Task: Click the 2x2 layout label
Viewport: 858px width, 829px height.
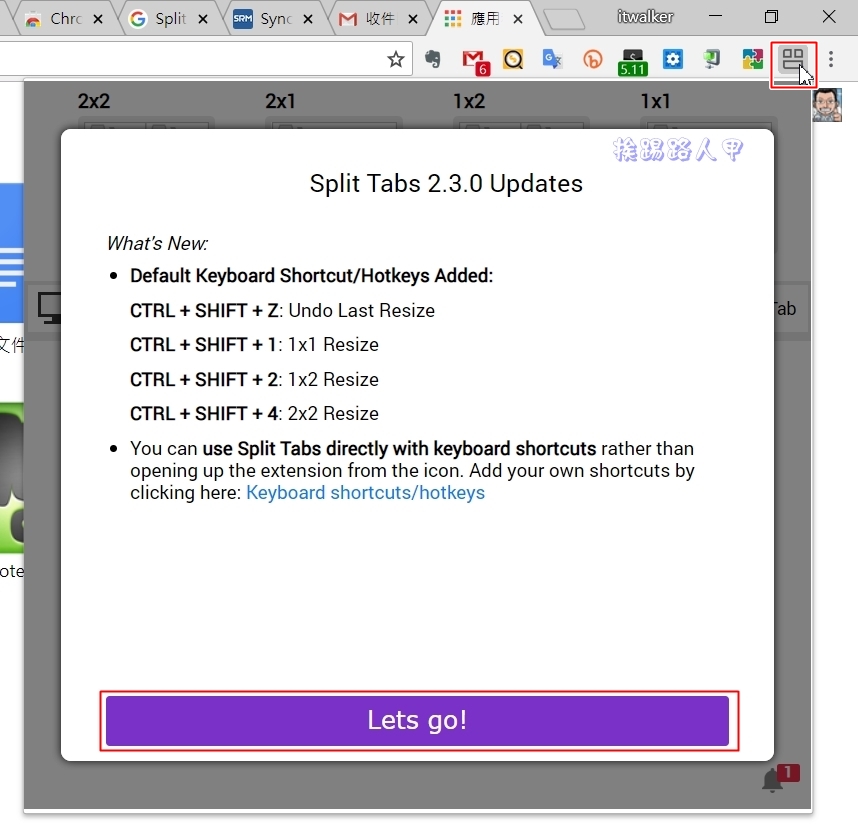Action: click(94, 101)
